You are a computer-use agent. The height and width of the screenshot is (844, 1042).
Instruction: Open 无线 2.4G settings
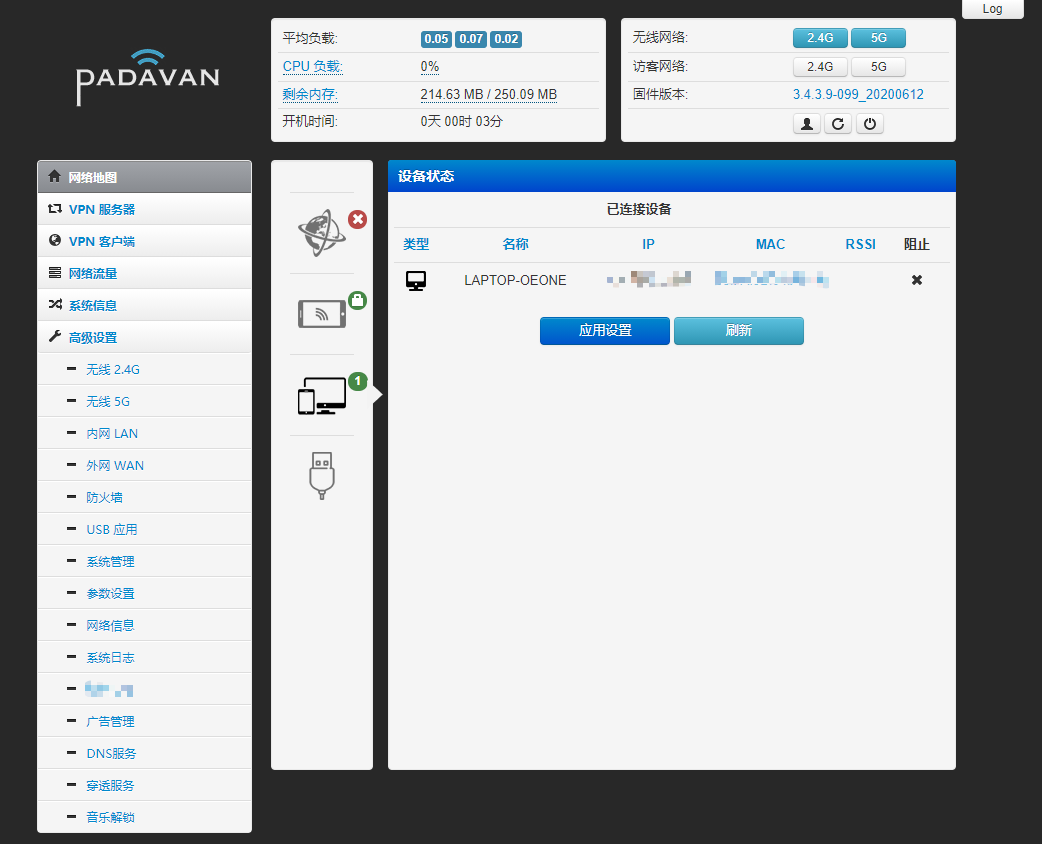(144, 369)
